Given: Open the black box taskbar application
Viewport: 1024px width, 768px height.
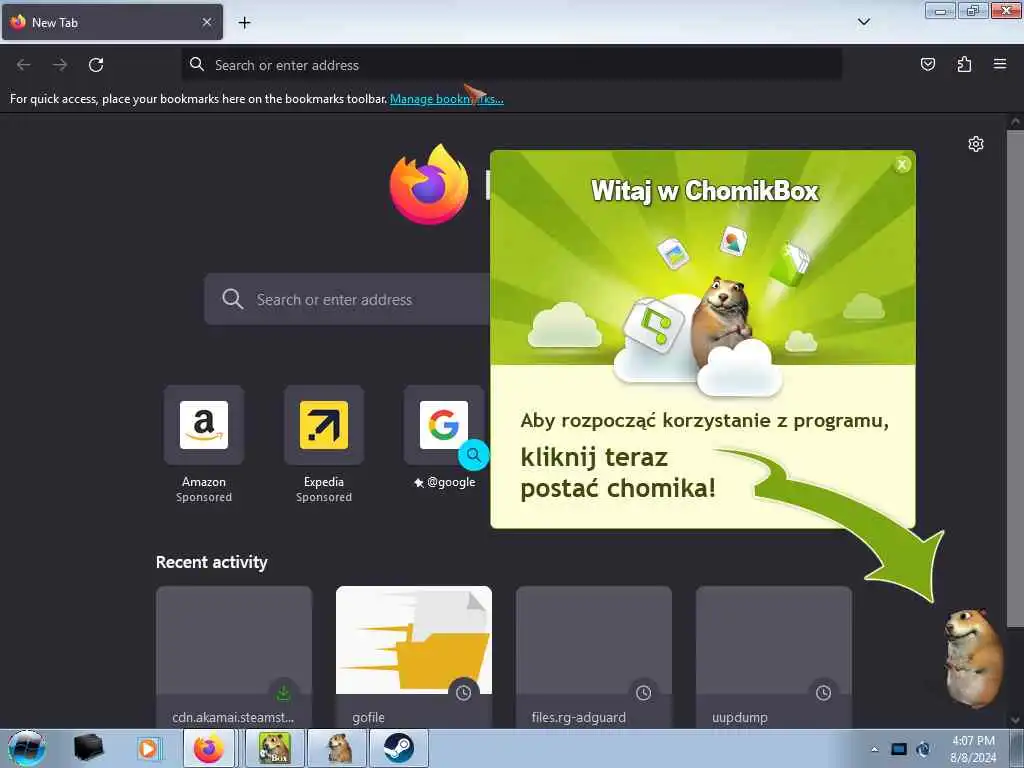Looking at the screenshot, I should tap(88, 748).
